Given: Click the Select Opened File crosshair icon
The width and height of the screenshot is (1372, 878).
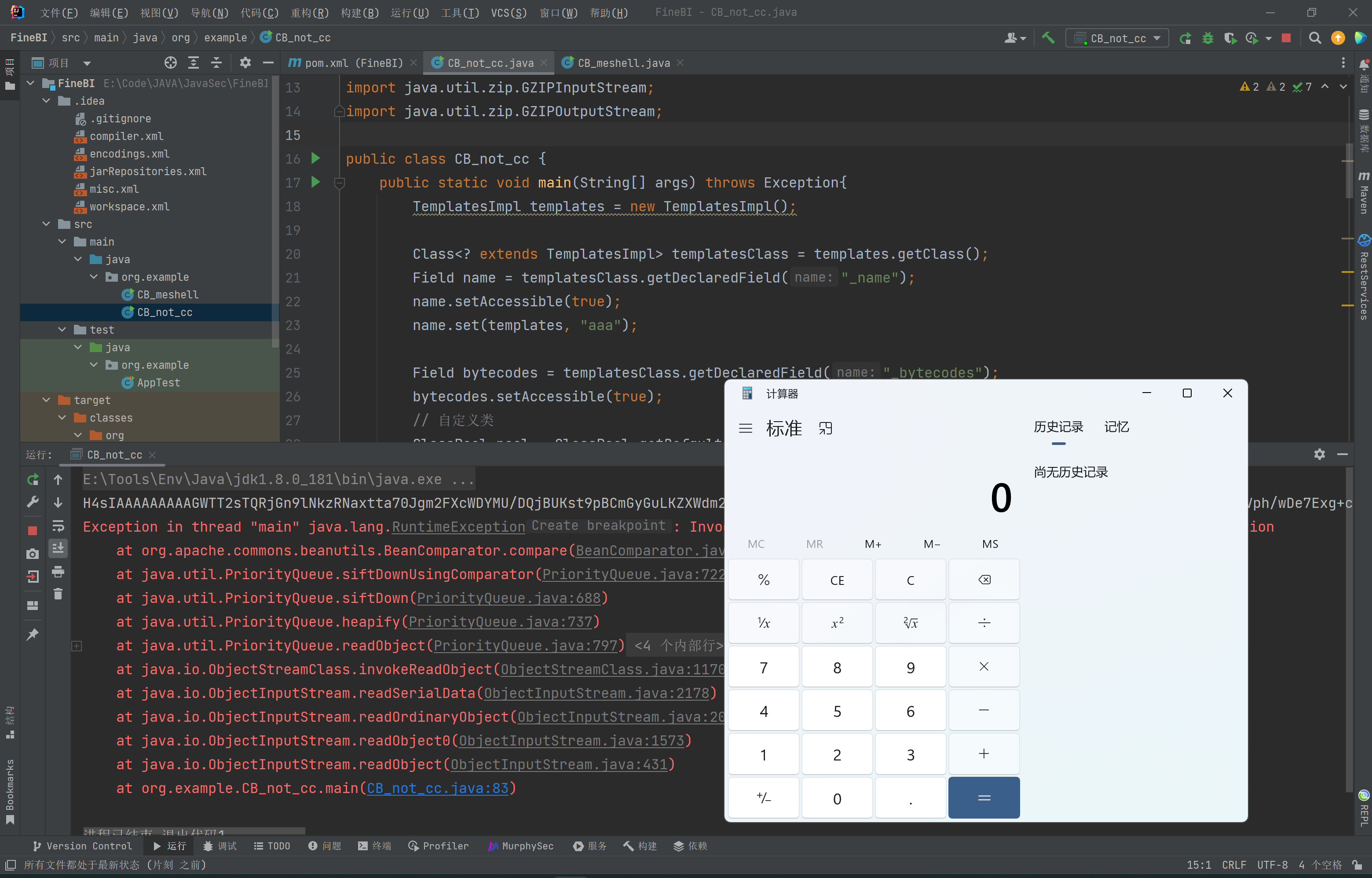Looking at the screenshot, I should [x=170, y=62].
